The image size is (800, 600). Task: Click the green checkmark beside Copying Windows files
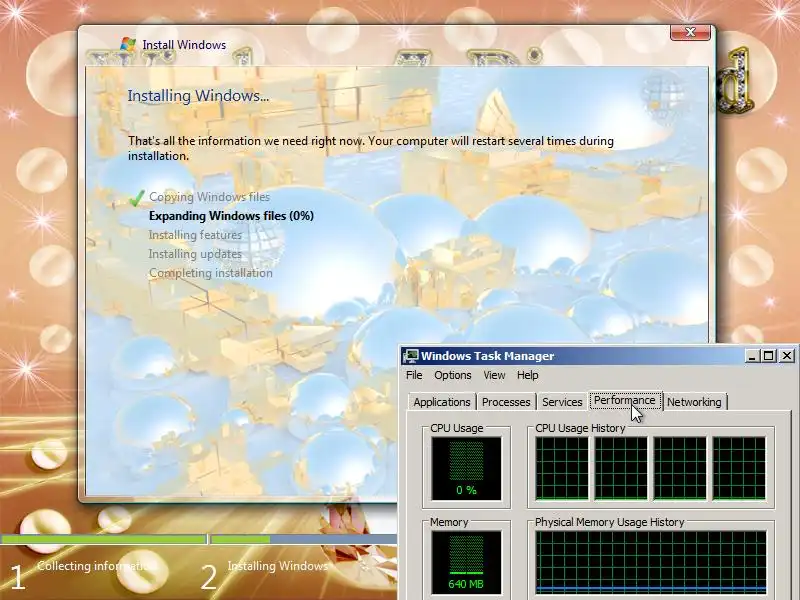137,197
